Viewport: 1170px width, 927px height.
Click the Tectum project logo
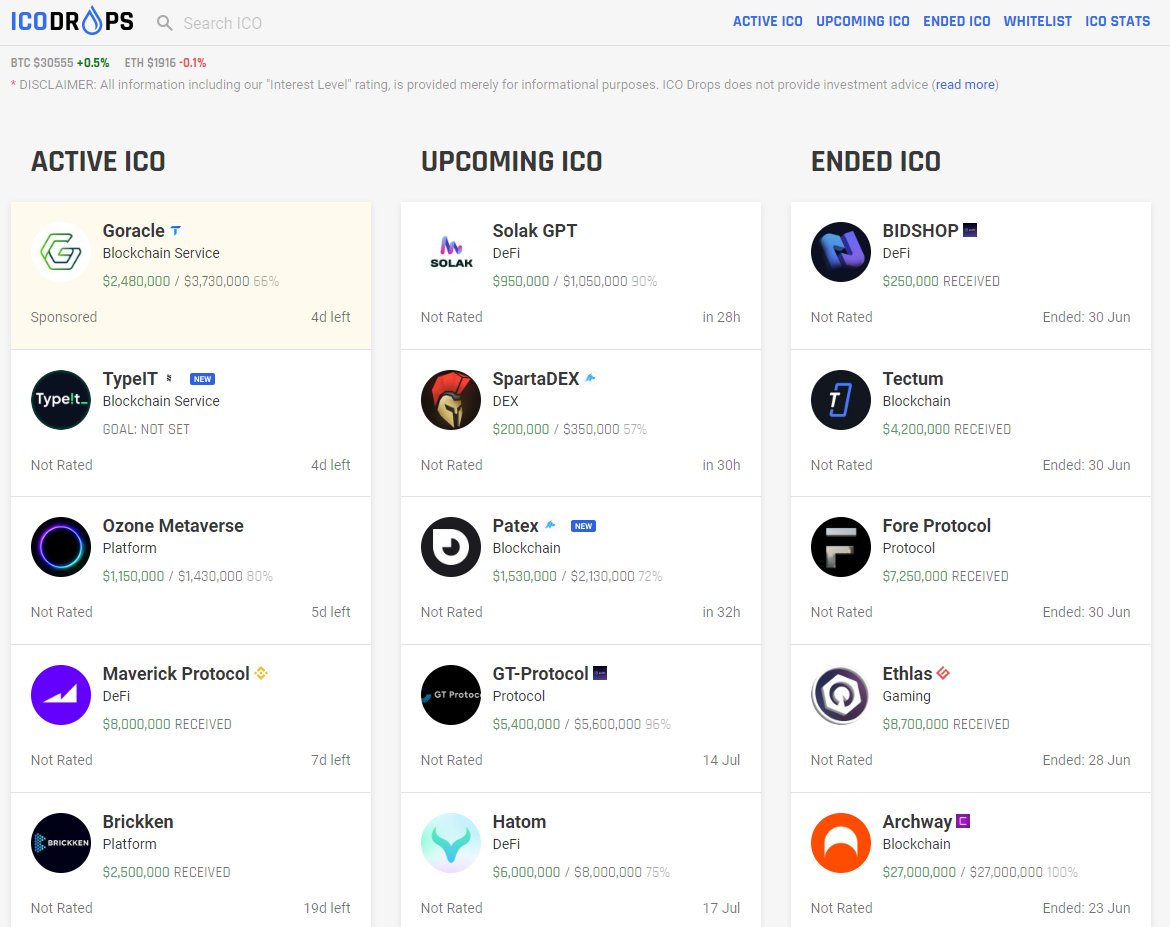pos(841,399)
